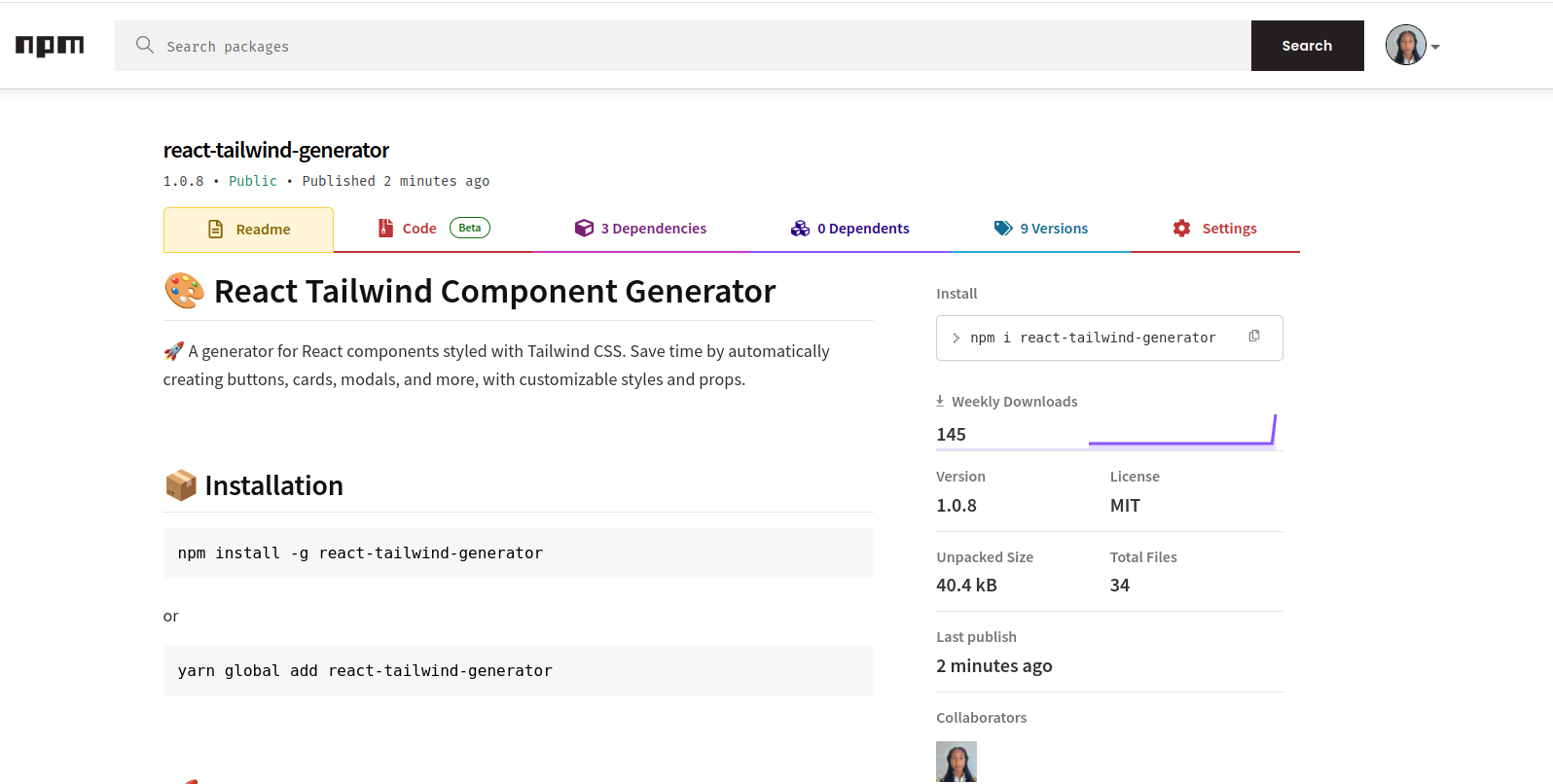The height and width of the screenshot is (784, 1553).
Task: Click the black Search button
Action: coord(1307,46)
